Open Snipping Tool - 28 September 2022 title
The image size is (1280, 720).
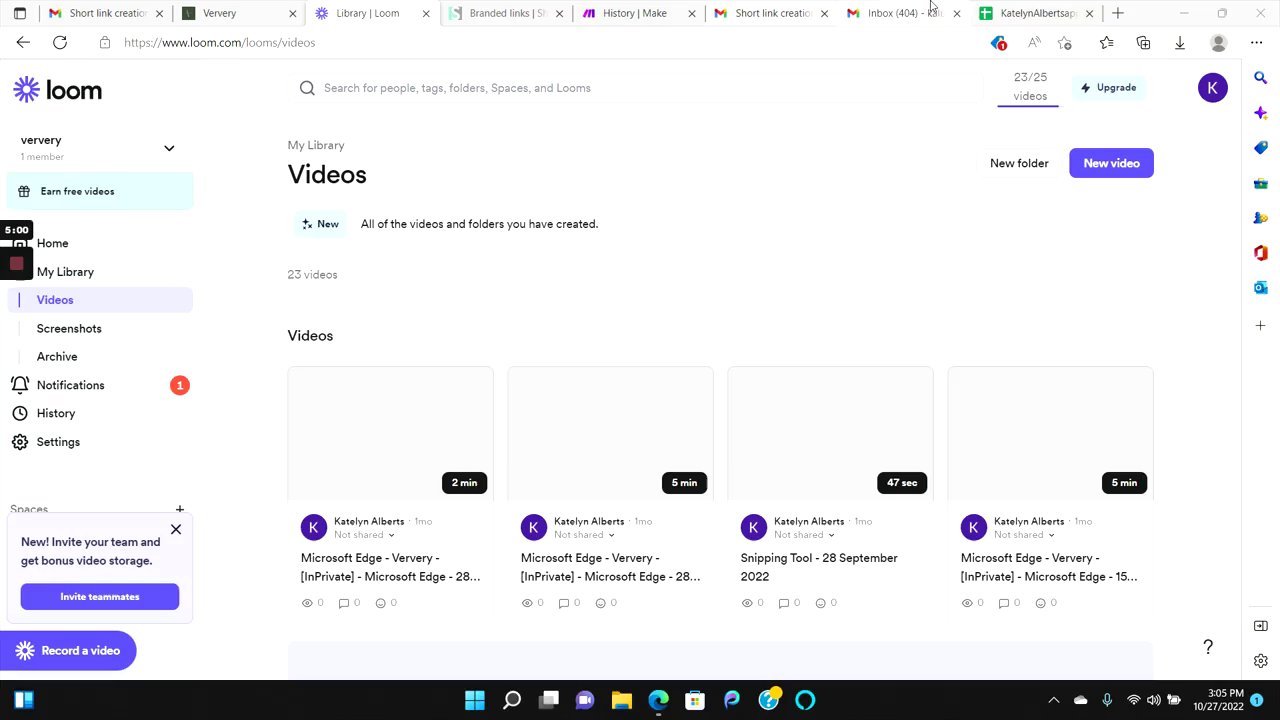tap(819, 567)
